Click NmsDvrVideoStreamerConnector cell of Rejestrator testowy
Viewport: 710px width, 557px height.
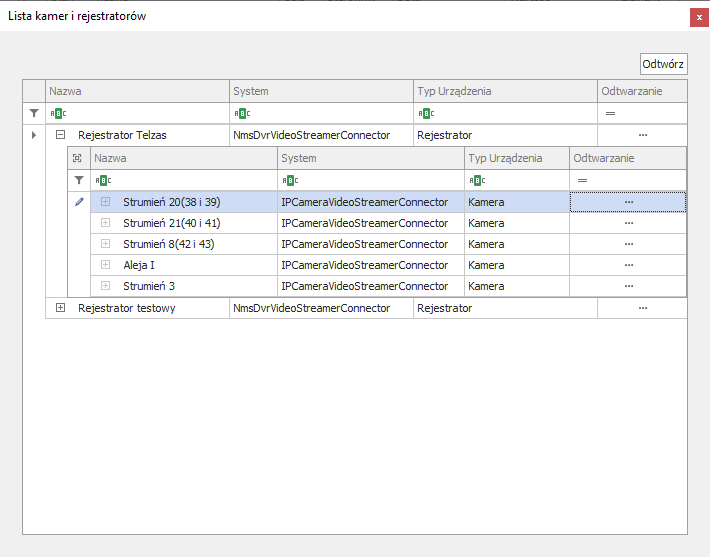321,308
